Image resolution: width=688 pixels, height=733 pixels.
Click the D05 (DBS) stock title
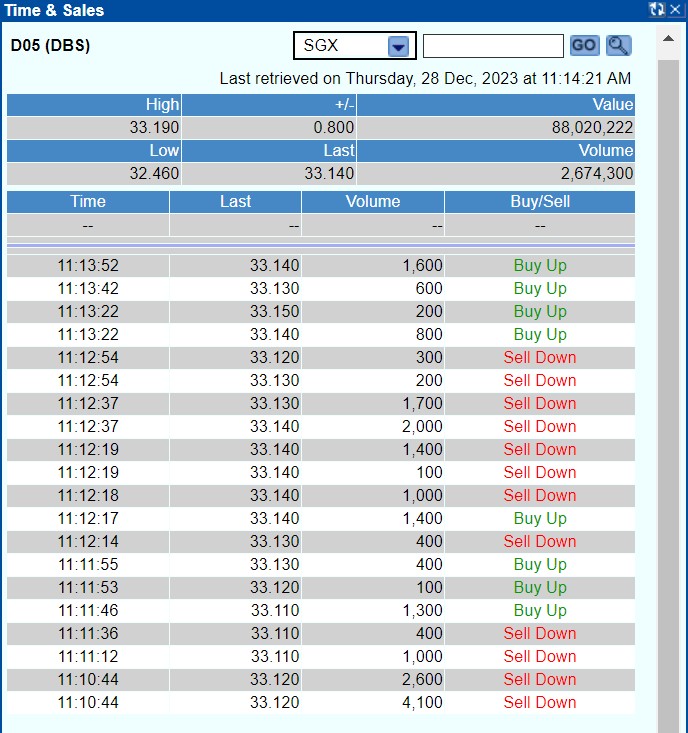pos(50,46)
